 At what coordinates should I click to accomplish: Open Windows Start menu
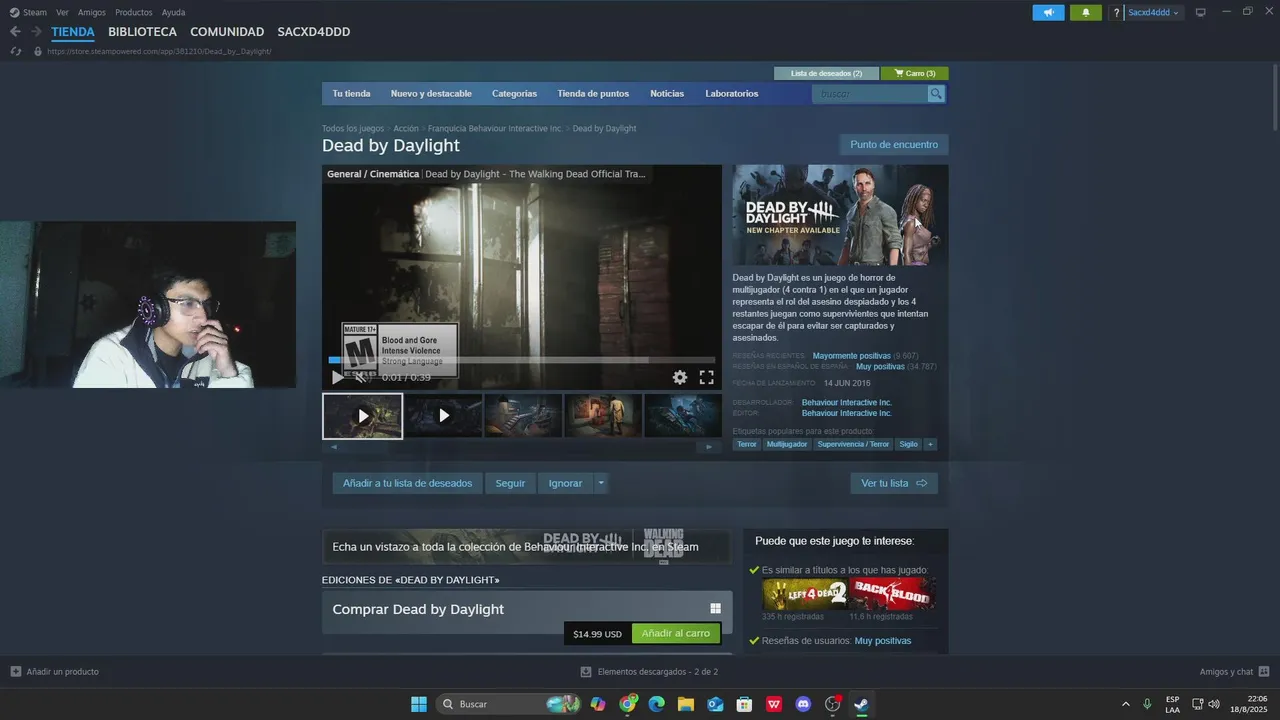point(419,704)
